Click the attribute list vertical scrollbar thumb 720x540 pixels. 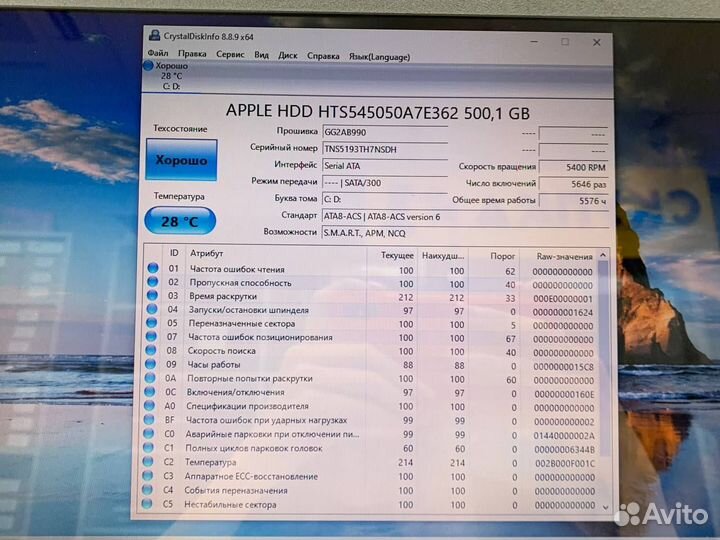[x=604, y=358]
